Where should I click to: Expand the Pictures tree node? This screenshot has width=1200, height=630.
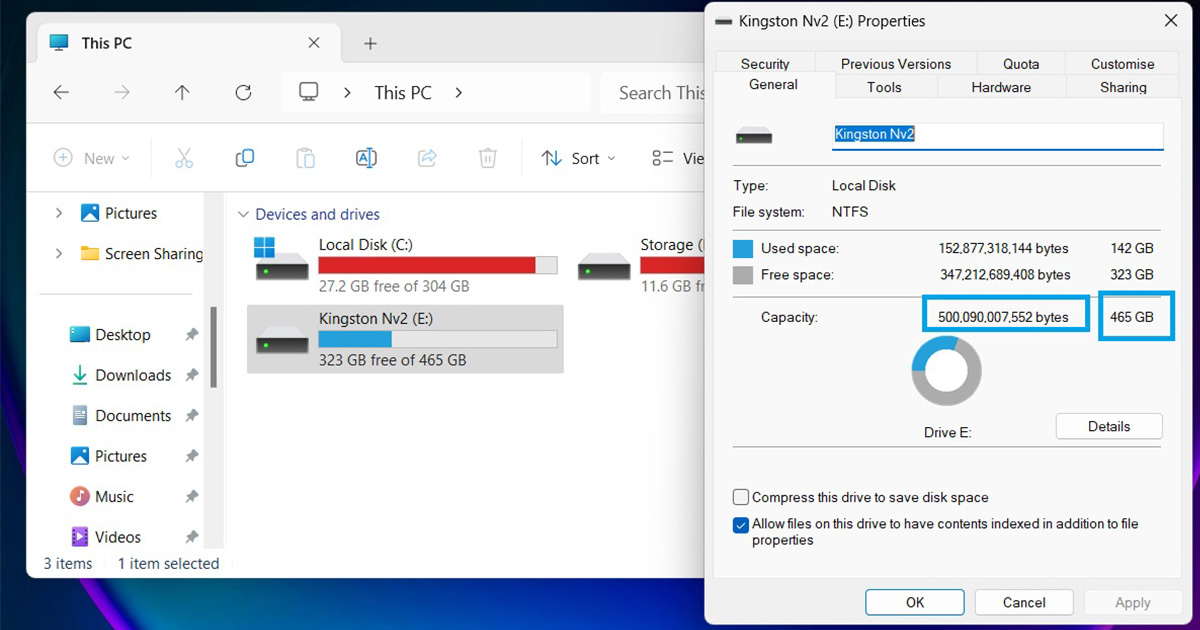[59, 213]
